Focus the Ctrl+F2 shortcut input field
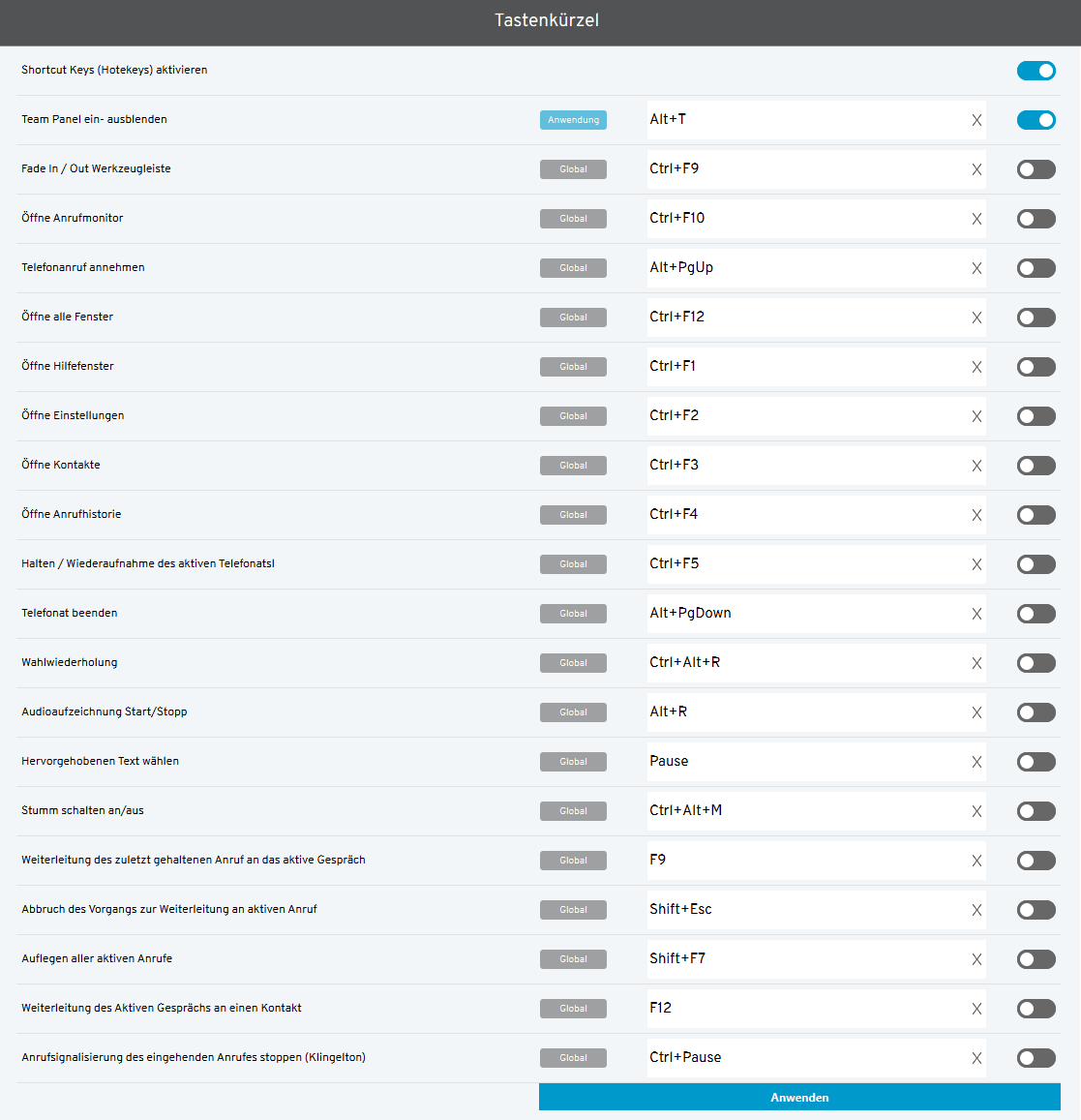 tap(803, 416)
